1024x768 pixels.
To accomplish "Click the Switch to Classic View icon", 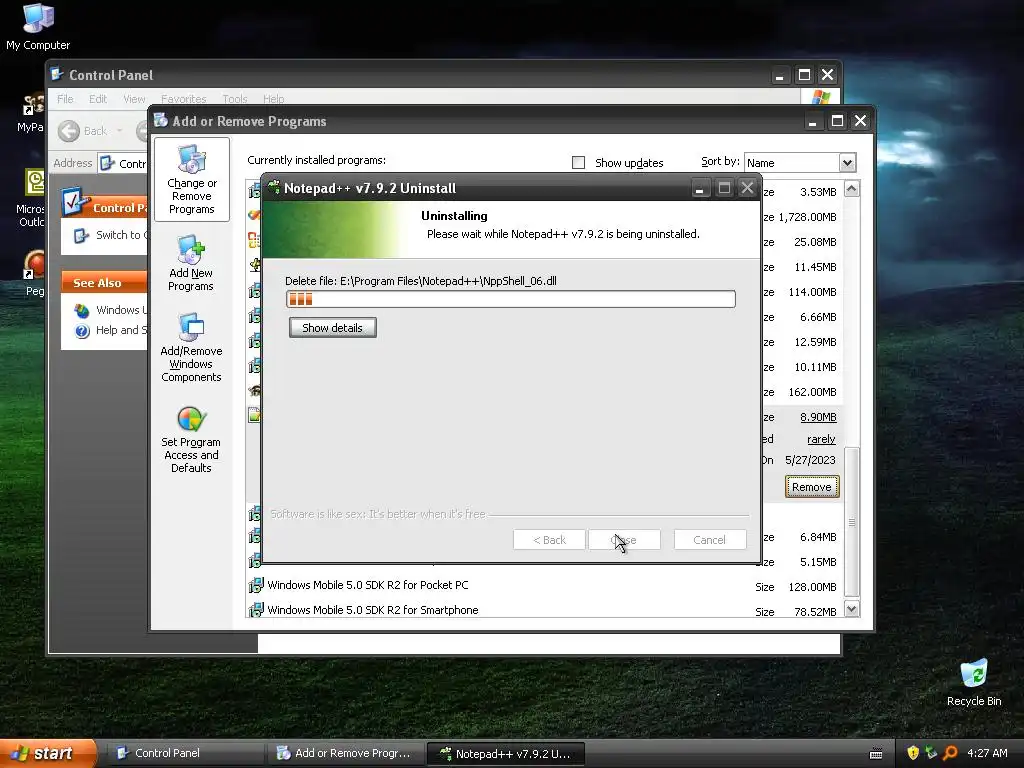I will (81, 235).
